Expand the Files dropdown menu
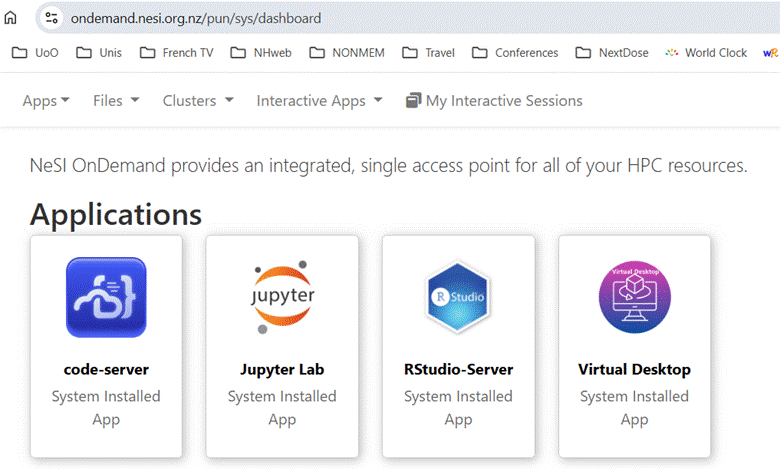780x469 pixels. pyautogui.click(x=116, y=101)
